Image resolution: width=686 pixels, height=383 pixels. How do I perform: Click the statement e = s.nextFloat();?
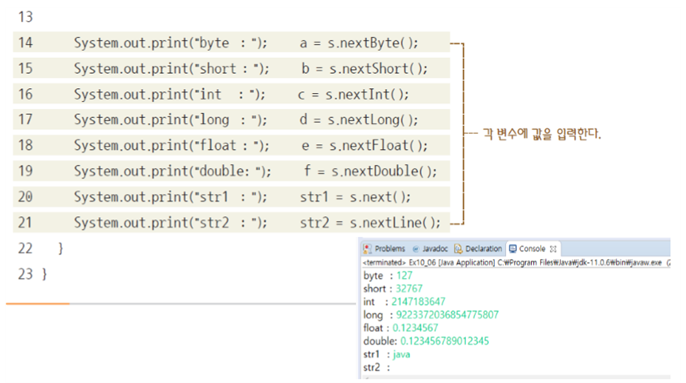tap(364, 145)
